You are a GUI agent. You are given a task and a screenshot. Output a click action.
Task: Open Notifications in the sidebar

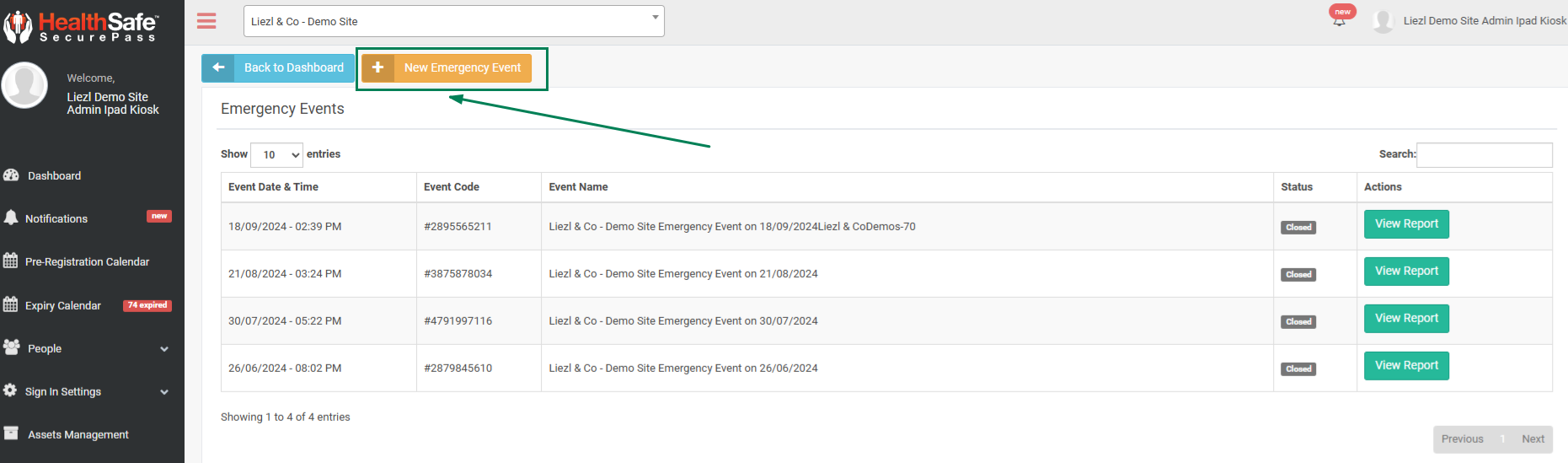(x=56, y=218)
